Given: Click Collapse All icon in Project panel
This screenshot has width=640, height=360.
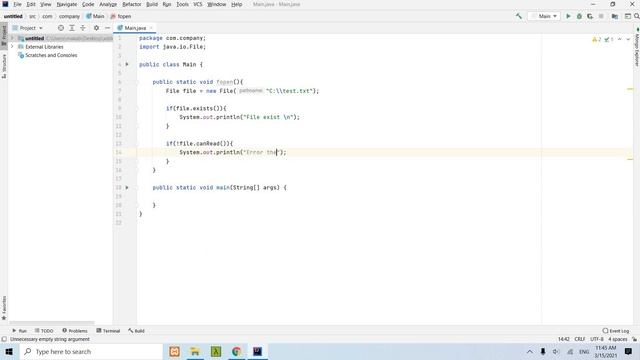Looking at the screenshot, I should click(x=83, y=28).
